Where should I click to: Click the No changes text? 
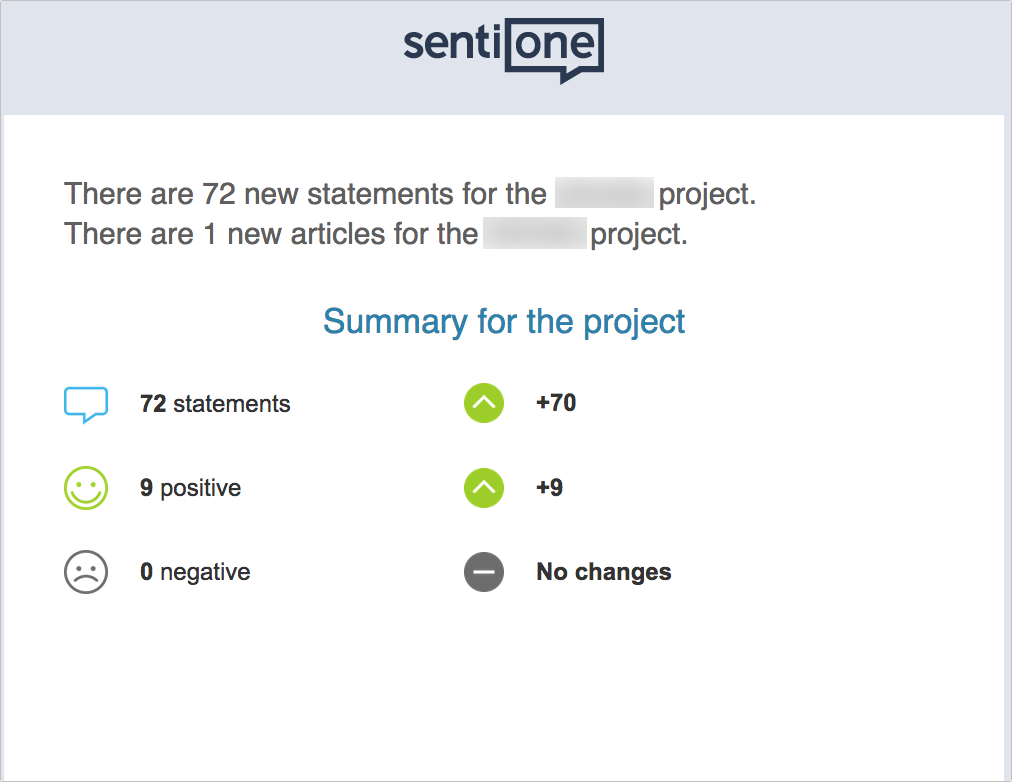coord(603,572)
